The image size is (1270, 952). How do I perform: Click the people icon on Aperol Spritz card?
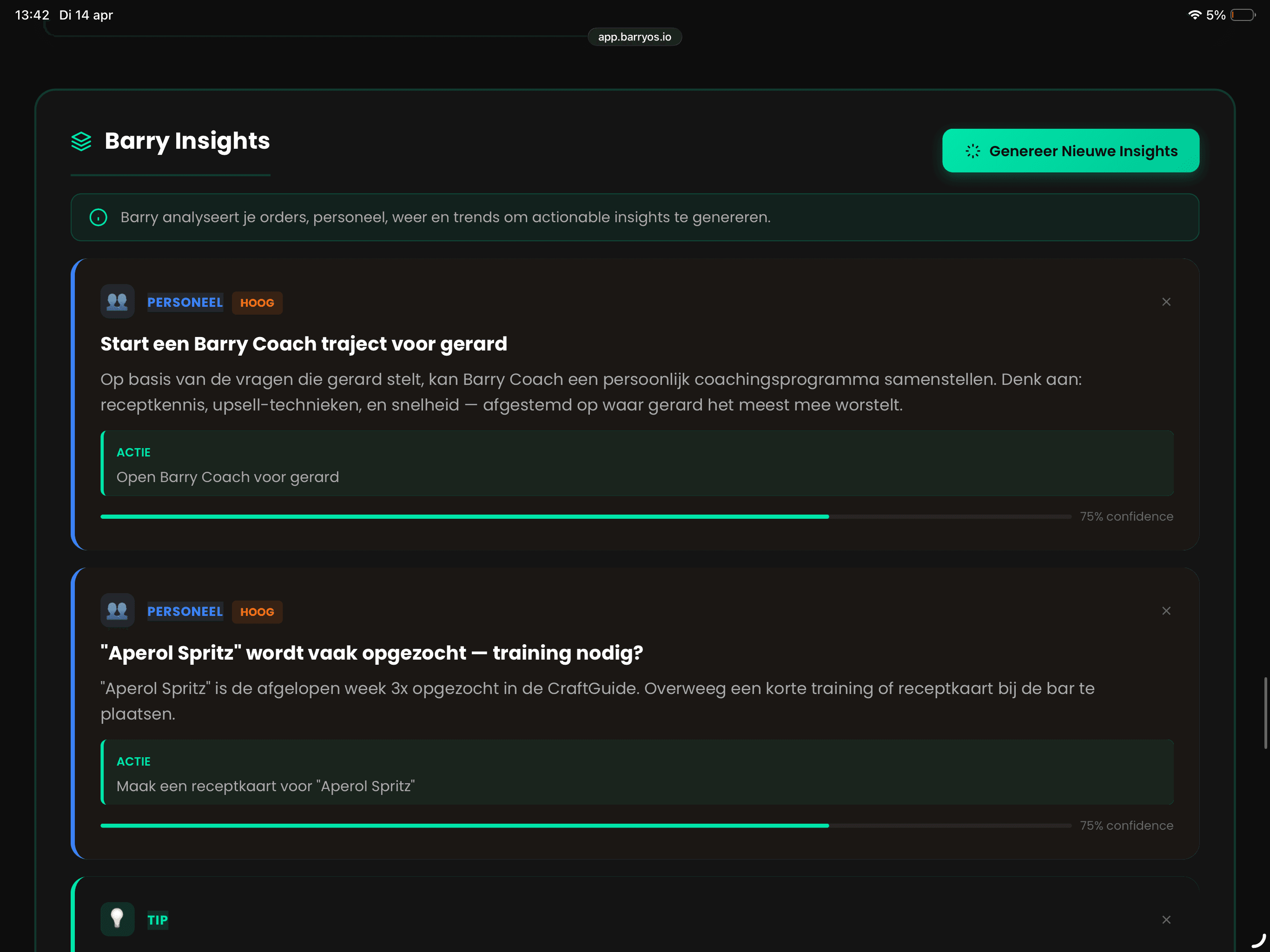[117, 611]
